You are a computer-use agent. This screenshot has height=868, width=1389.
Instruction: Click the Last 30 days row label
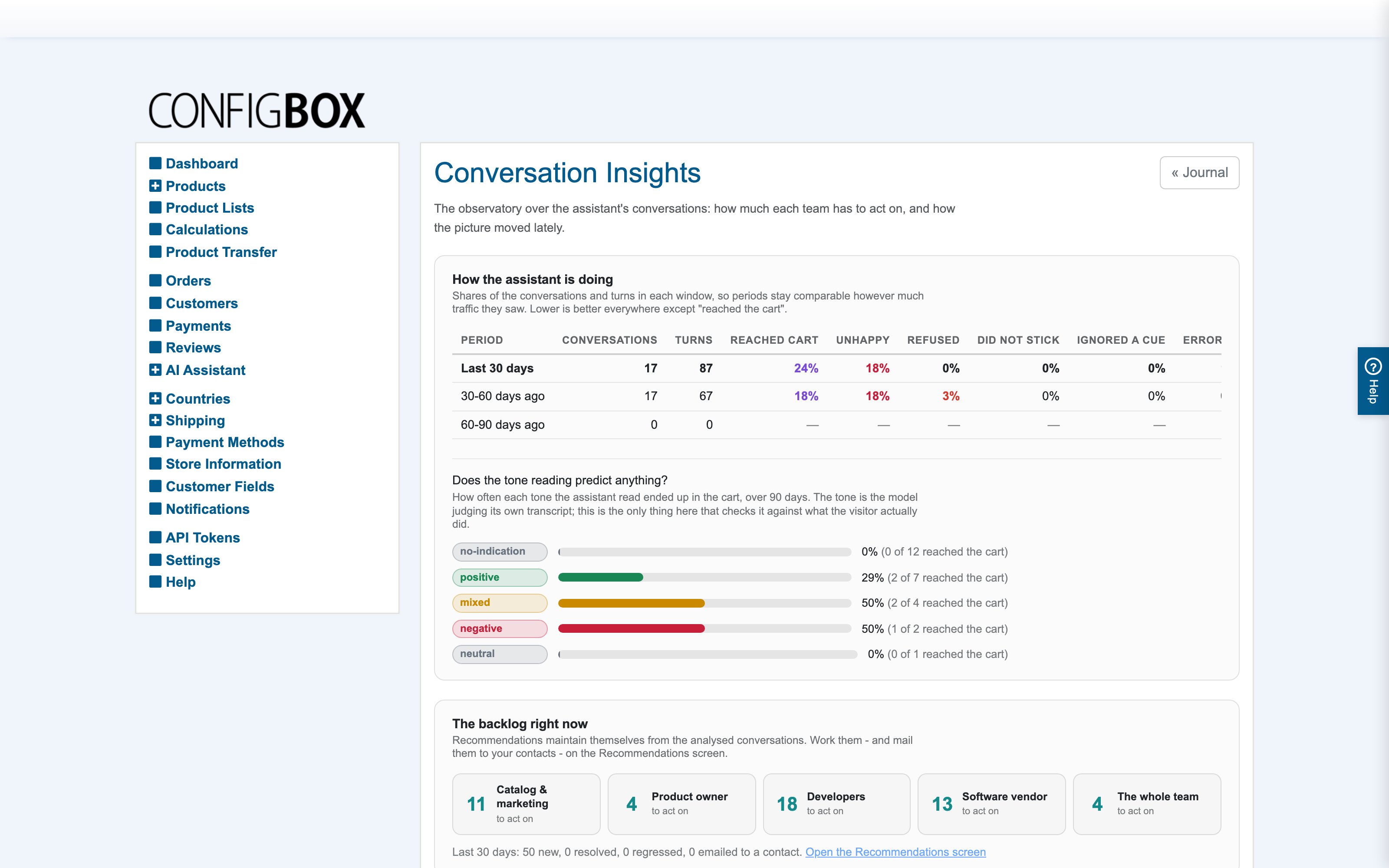tap(497, 368)
